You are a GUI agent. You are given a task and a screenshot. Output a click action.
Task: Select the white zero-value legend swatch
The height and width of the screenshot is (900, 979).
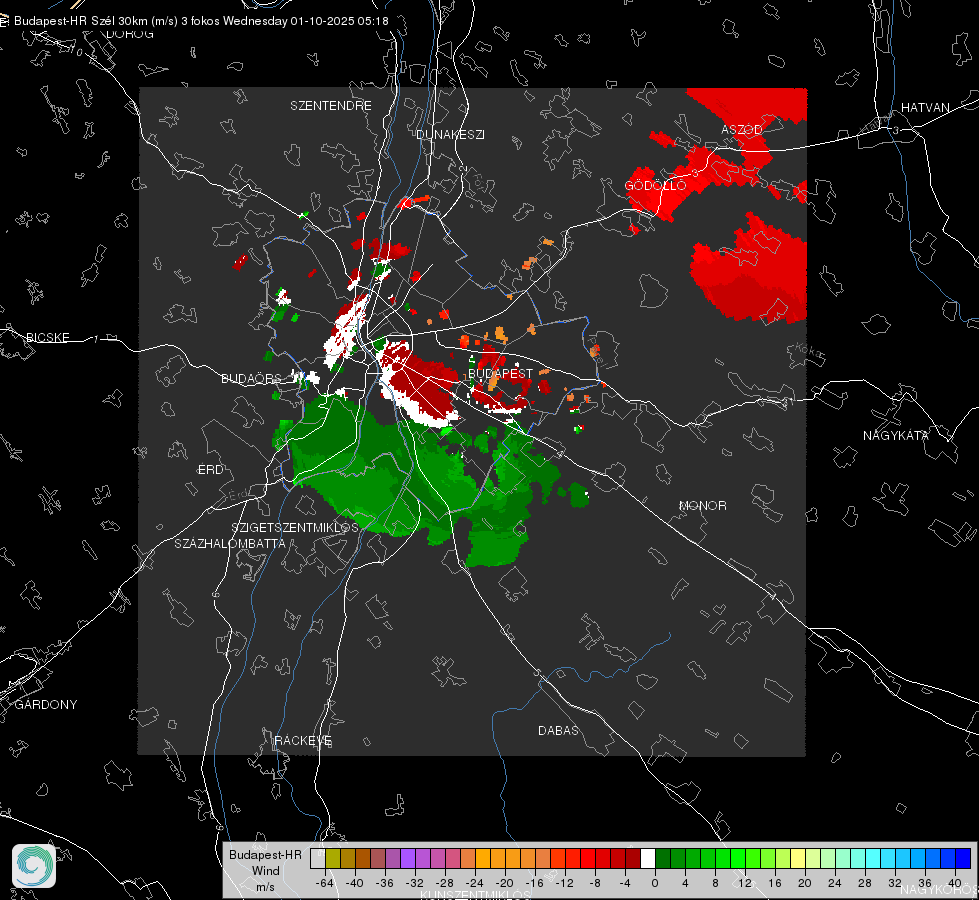point(647,858)
